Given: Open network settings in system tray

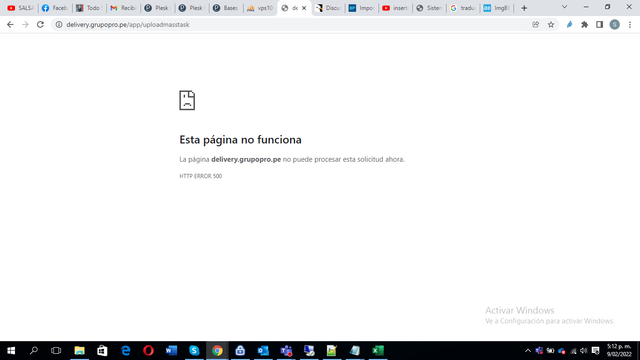Looking at the screenshot, I should click(x=573, y=351).
